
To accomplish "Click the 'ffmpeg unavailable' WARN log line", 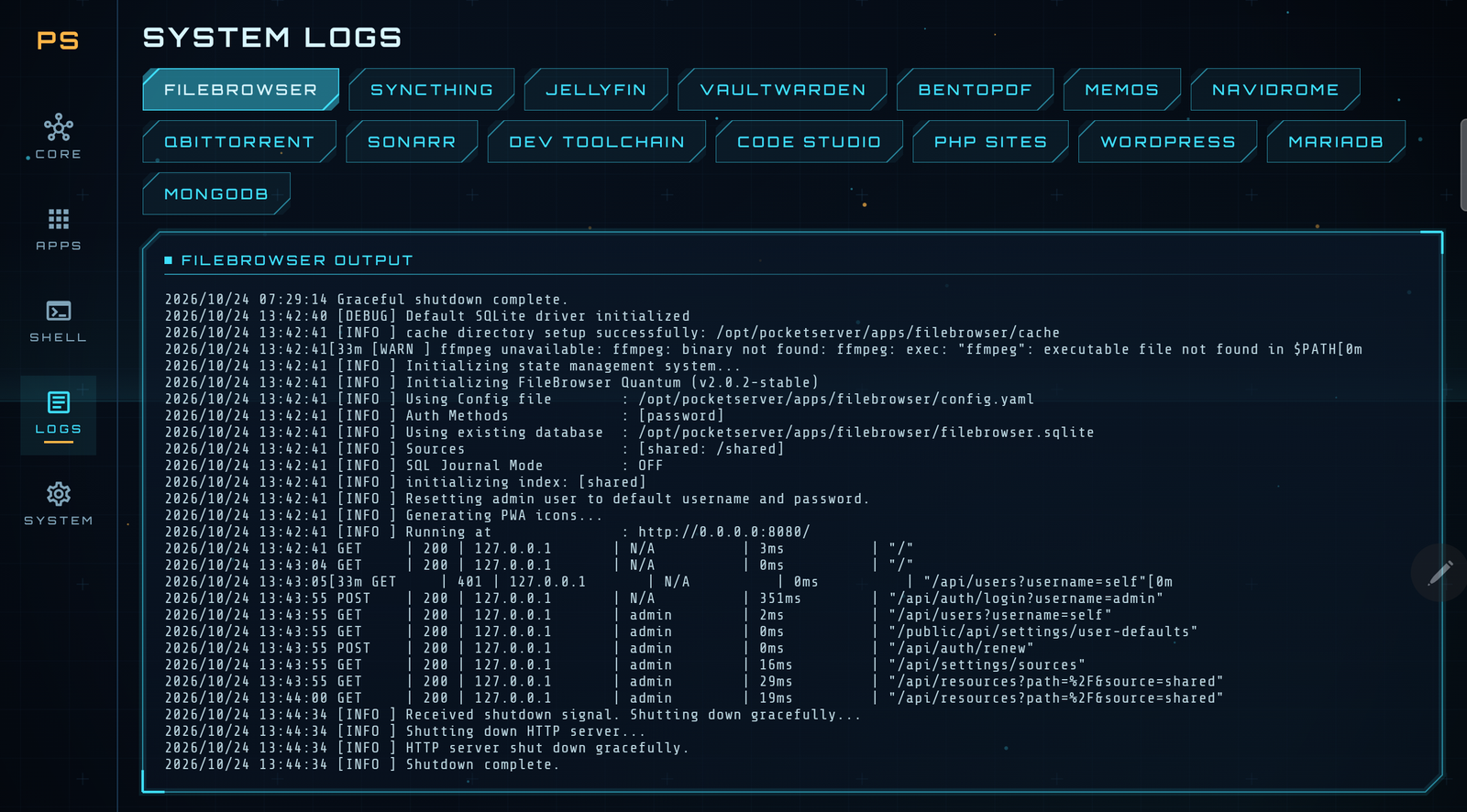I will (x=764, y=349).
